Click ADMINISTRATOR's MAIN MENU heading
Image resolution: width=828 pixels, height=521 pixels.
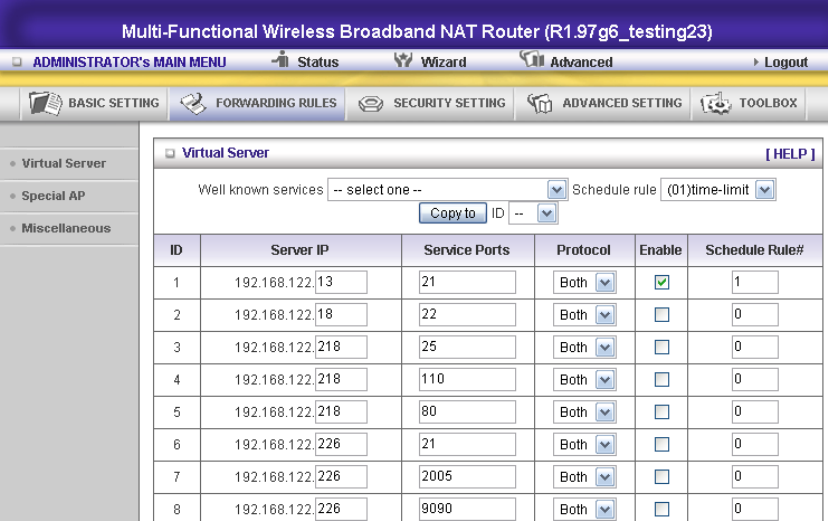click(x=129, y=62)
